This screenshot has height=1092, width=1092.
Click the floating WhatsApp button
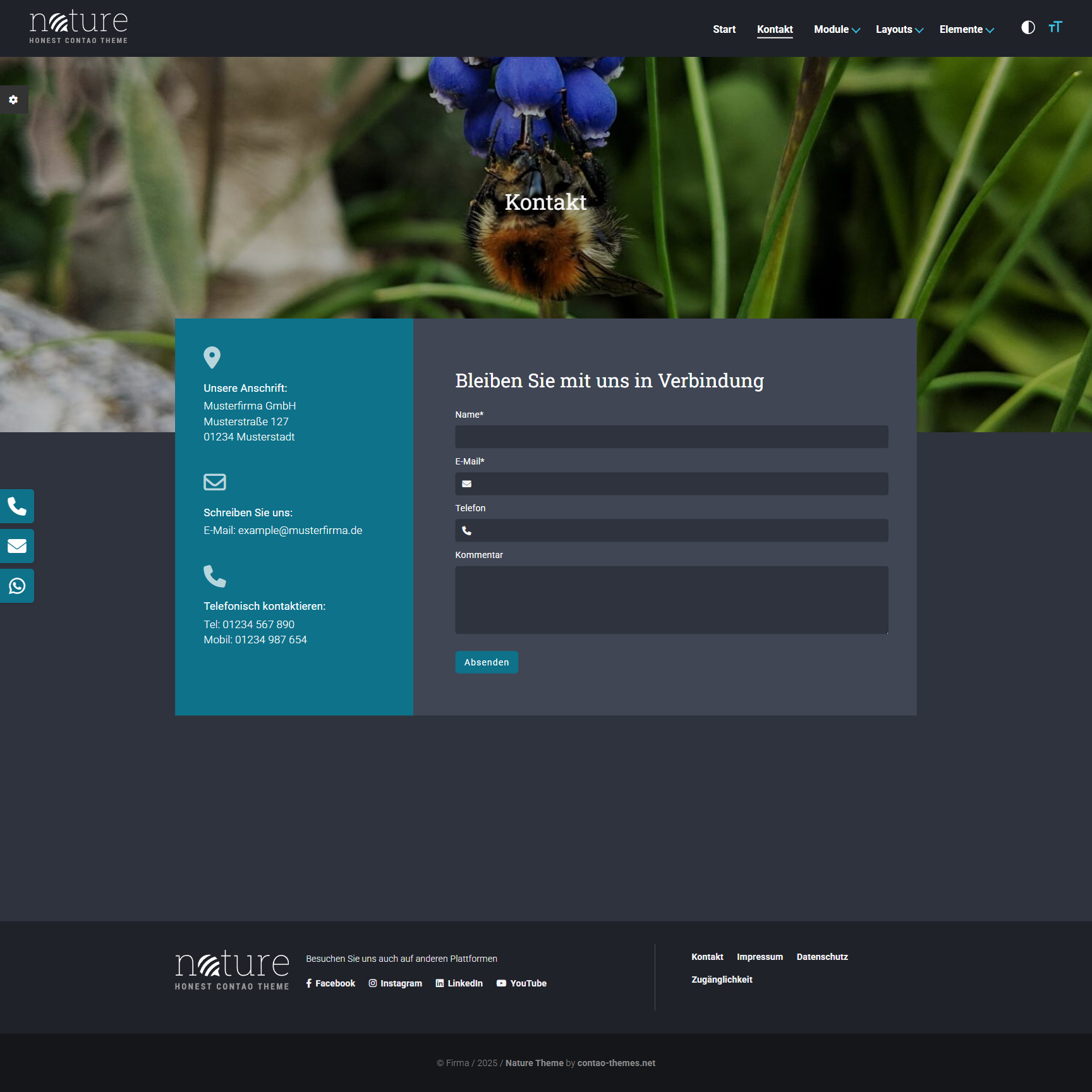[17, 586]
